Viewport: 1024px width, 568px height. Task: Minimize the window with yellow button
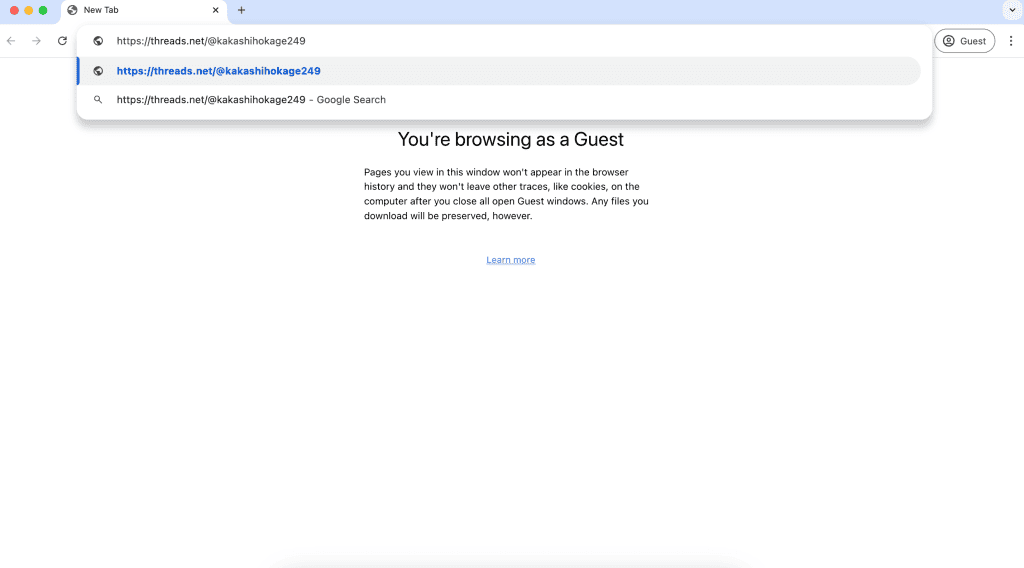[x=28, y=10]
